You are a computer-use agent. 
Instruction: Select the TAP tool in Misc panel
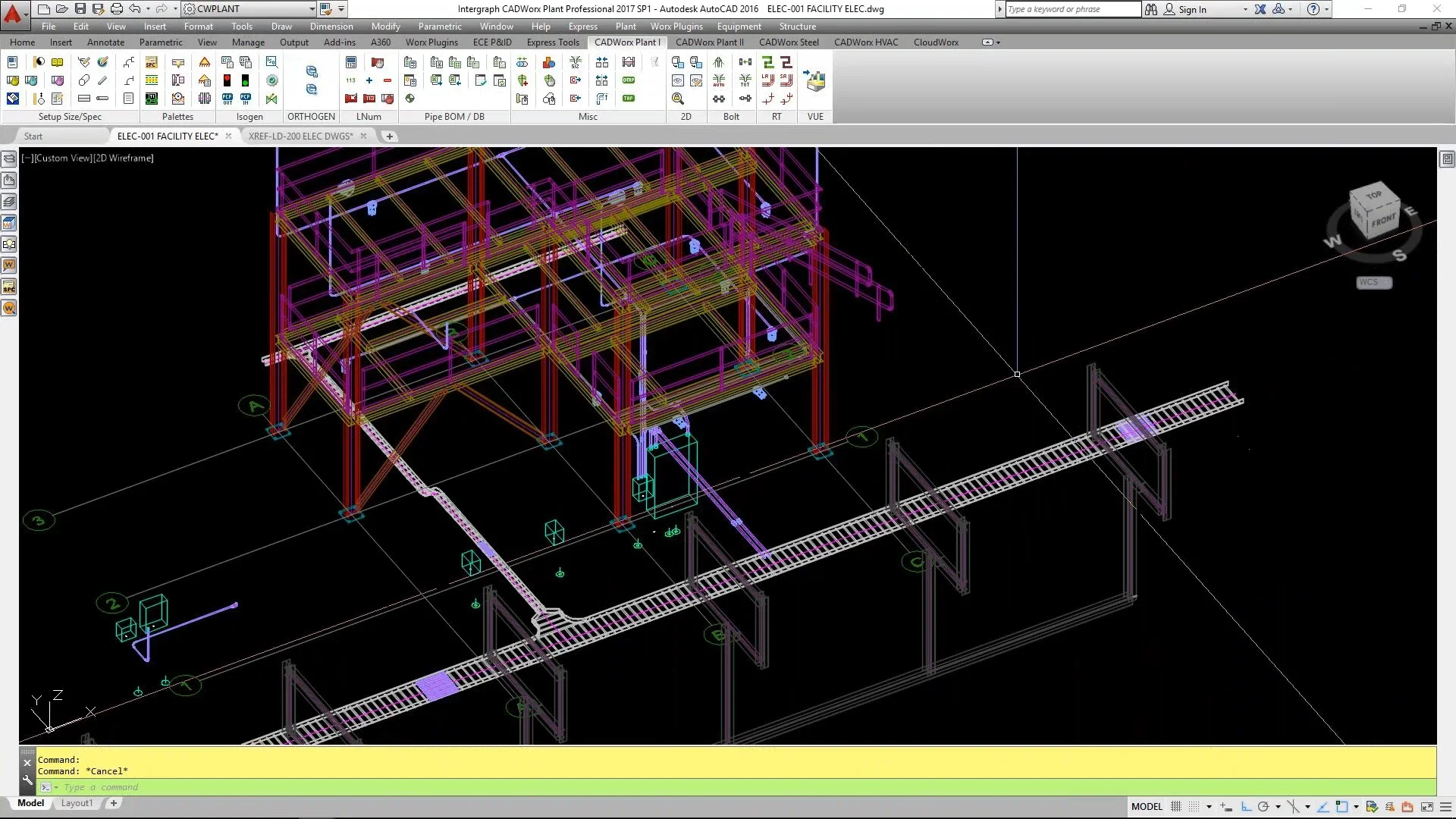pos(627,99)
